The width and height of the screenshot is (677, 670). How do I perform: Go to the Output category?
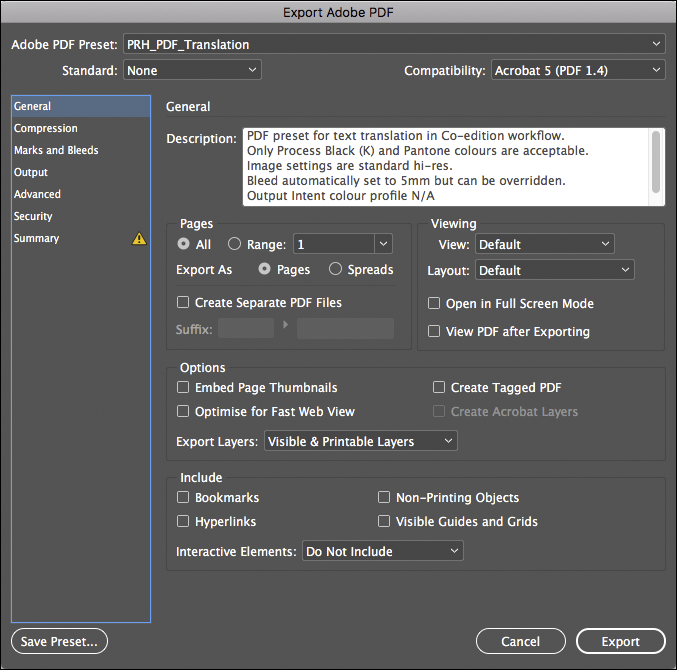81,172
